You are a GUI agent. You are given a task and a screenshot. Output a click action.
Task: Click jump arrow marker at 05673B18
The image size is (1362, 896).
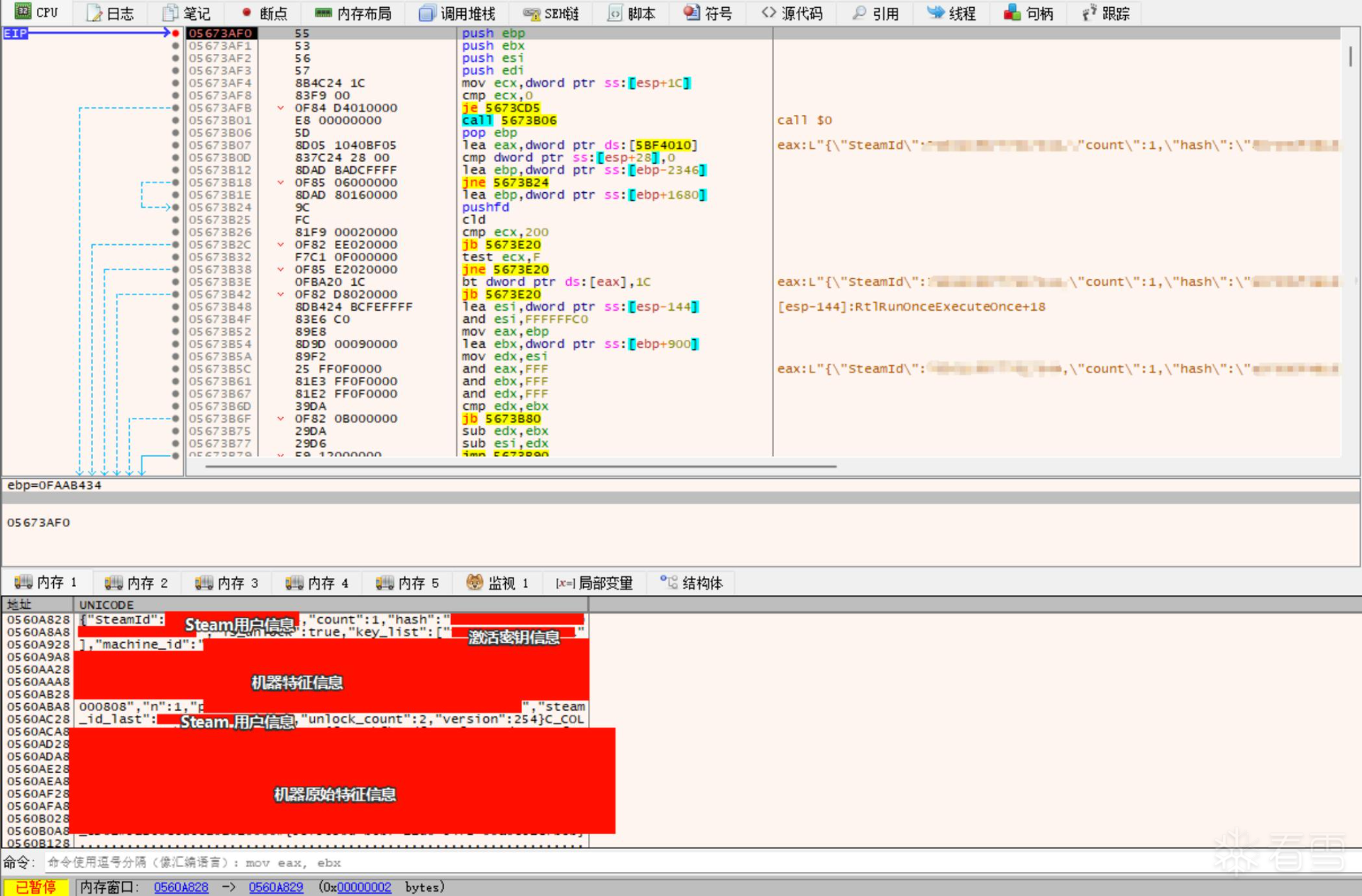pyautogui.click(x=281, y=182)
